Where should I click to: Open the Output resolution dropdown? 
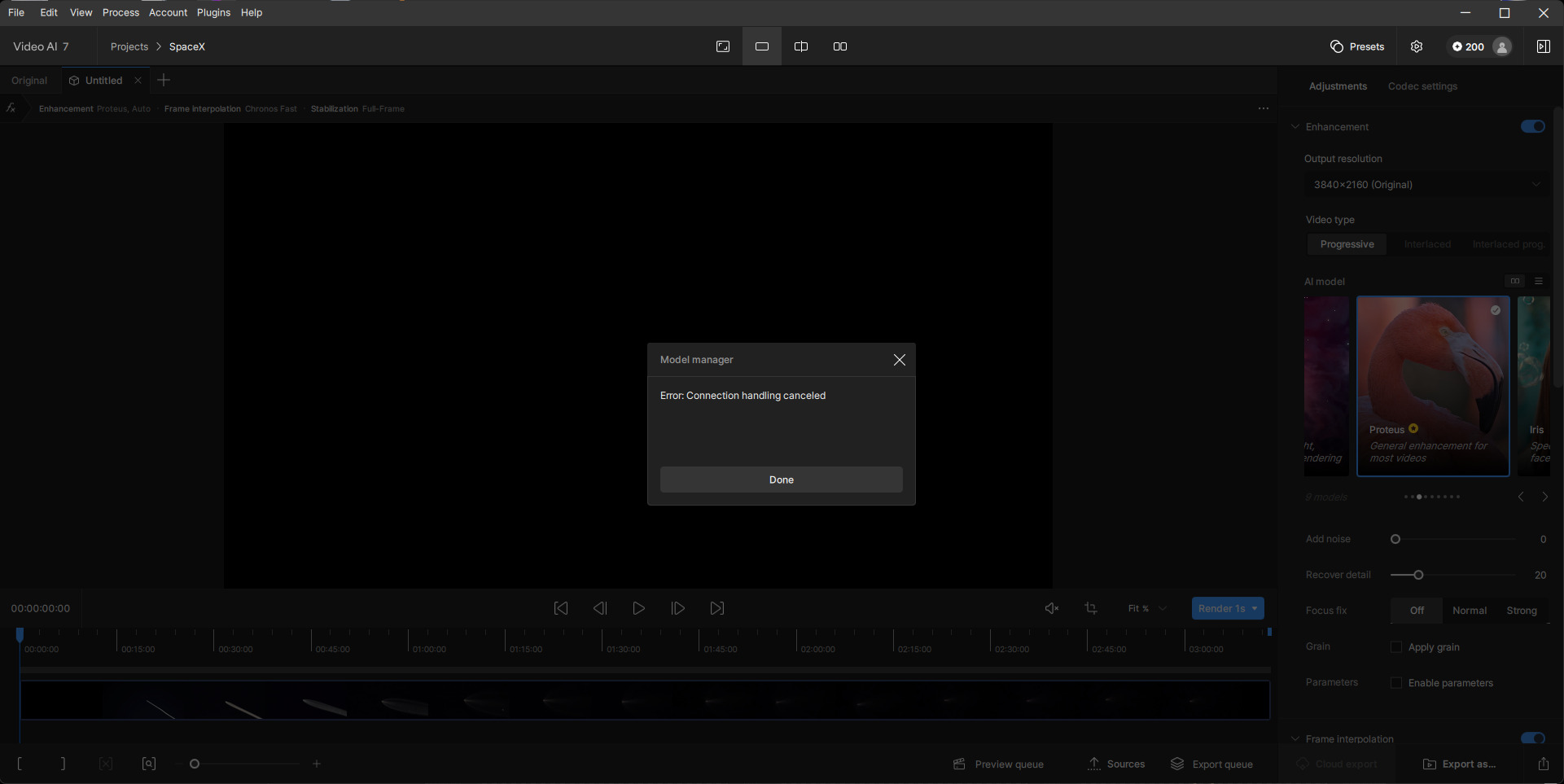1426,185
